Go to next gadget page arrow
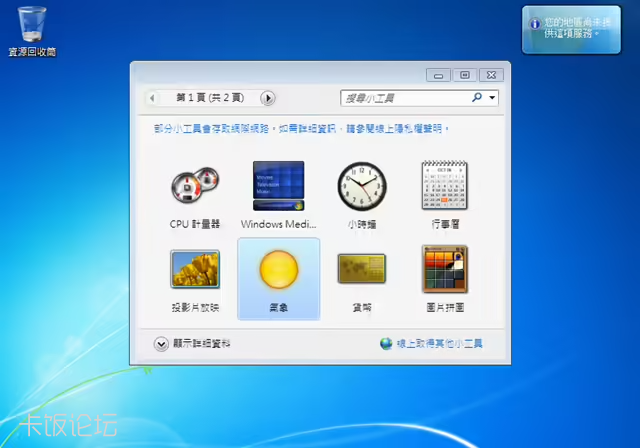The width and height of the screenshot is (640, 448). [268, 98]
